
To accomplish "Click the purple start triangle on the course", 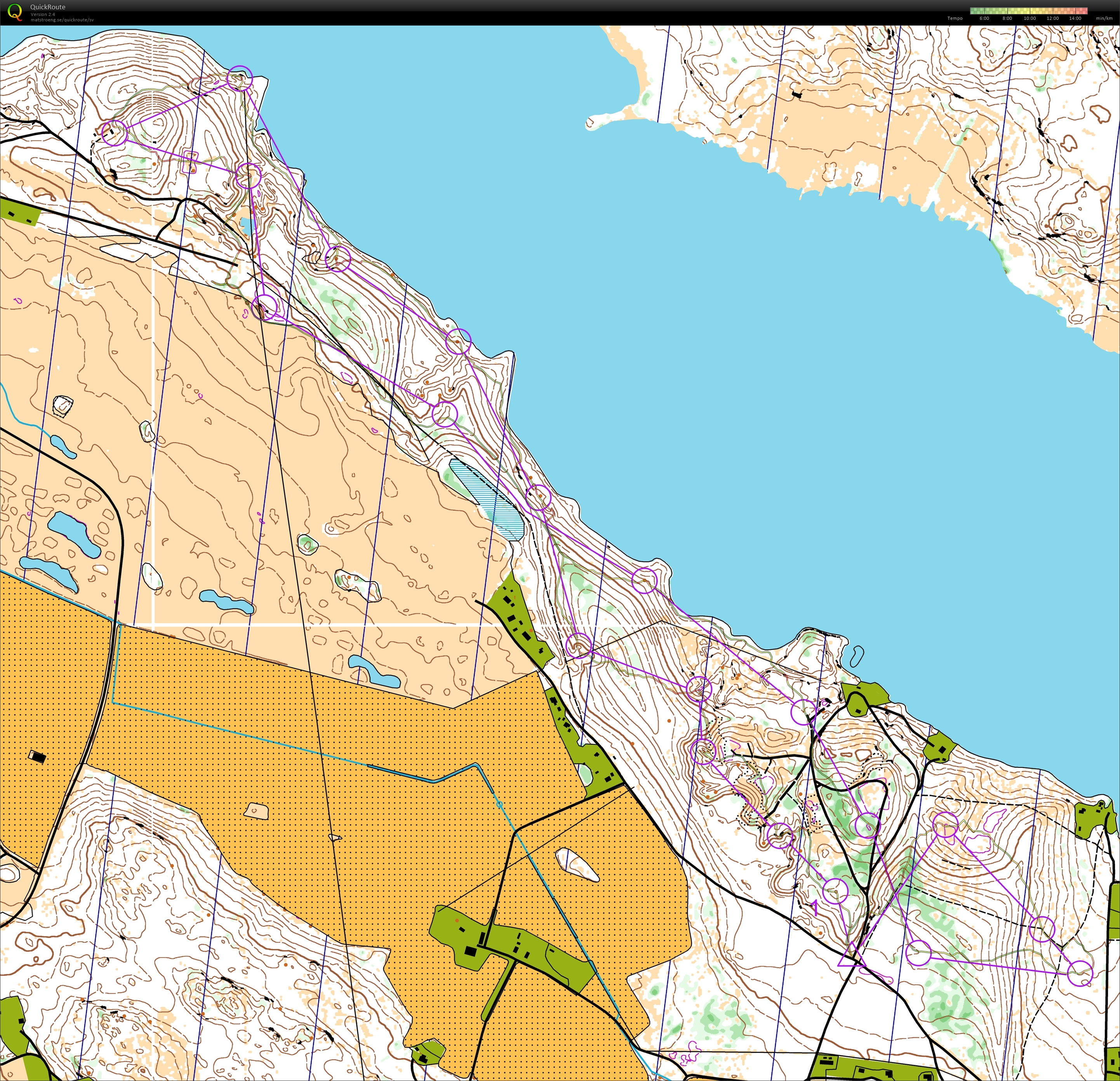I will click(851, 956).
